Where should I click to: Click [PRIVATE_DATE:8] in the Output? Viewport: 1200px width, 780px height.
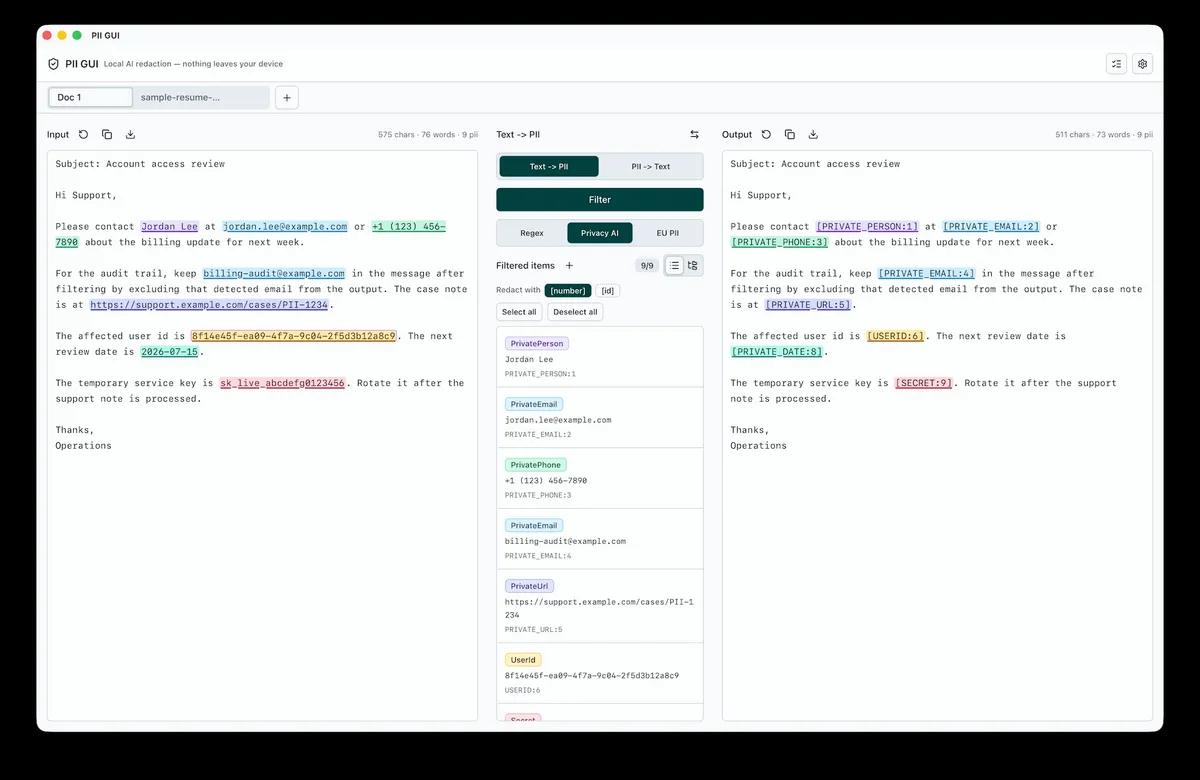(777, 352)
